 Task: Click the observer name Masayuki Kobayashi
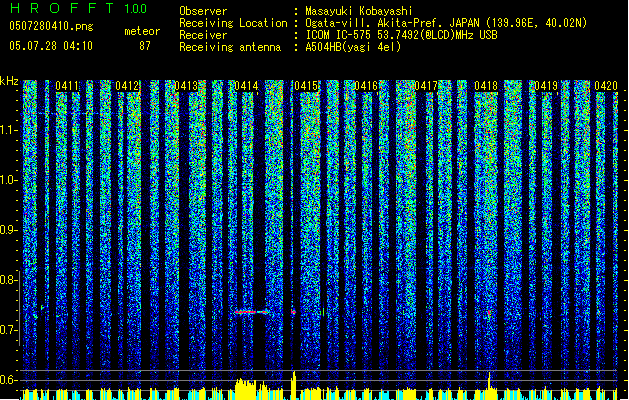[x=359, y=11]
